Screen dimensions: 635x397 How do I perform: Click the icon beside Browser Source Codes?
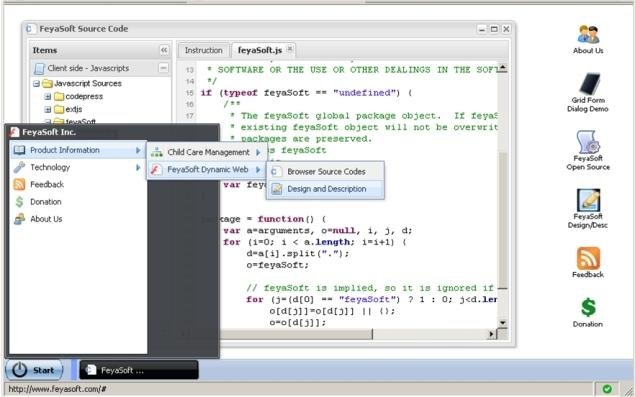coord(276,172)
